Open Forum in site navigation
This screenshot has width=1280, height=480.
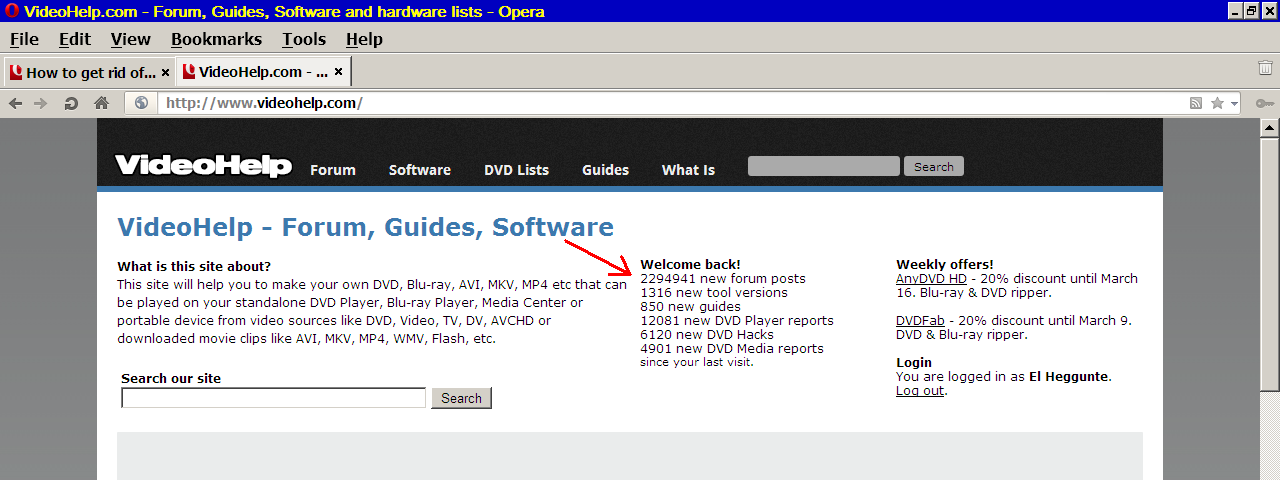pos(333,170)
